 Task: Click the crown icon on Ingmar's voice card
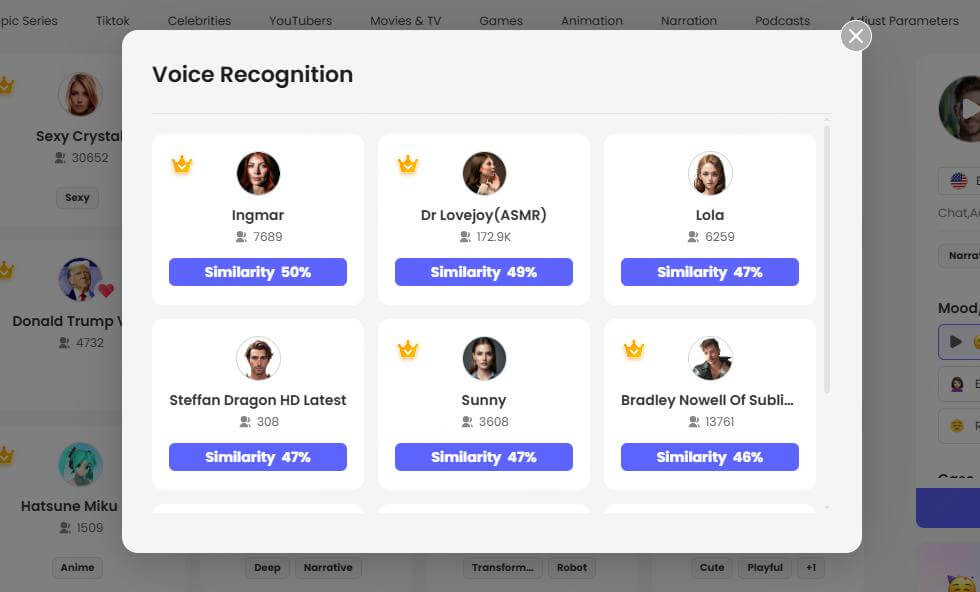181,164
